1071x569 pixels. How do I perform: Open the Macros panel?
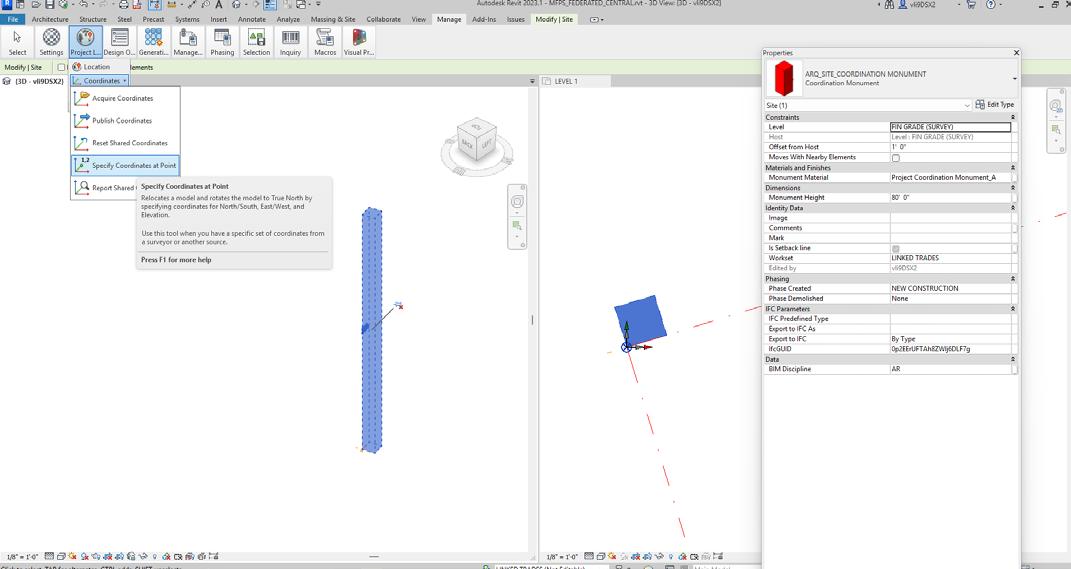(x=325, y=42)
